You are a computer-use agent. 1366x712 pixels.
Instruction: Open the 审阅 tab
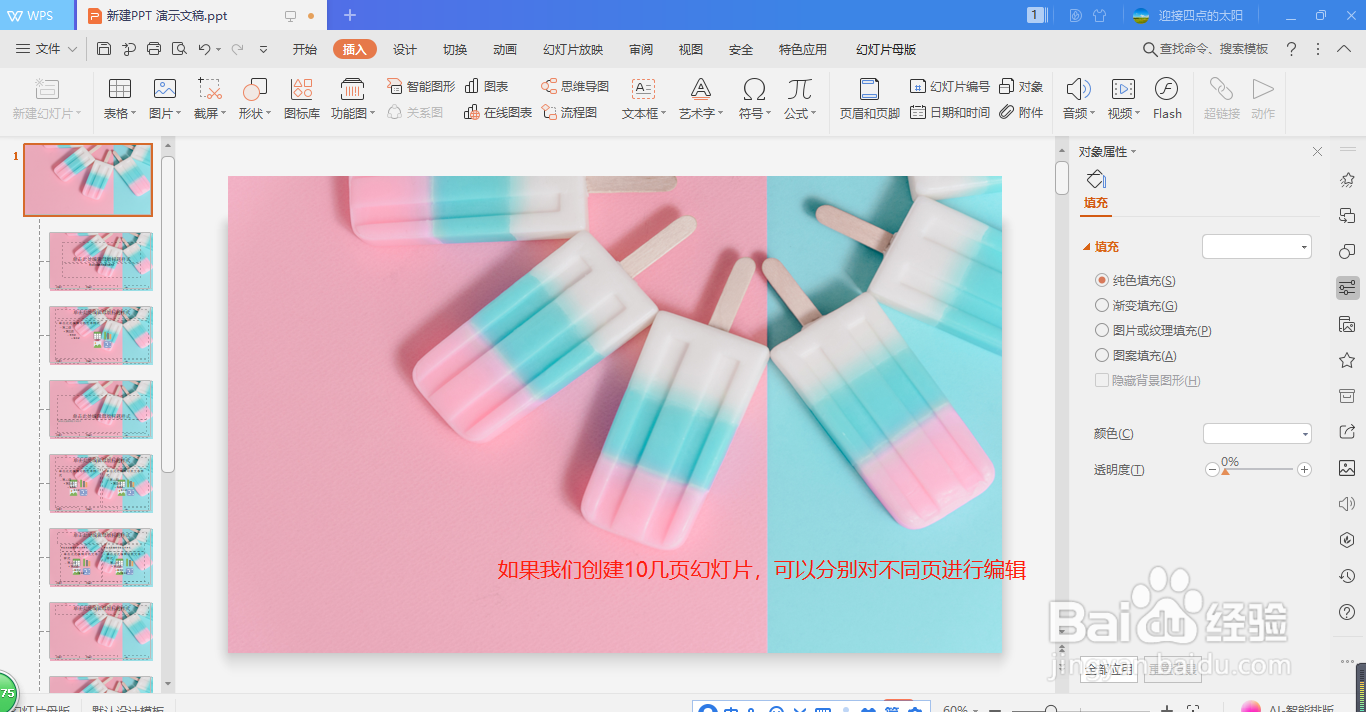pyautogui.click(x=641, y=49)
